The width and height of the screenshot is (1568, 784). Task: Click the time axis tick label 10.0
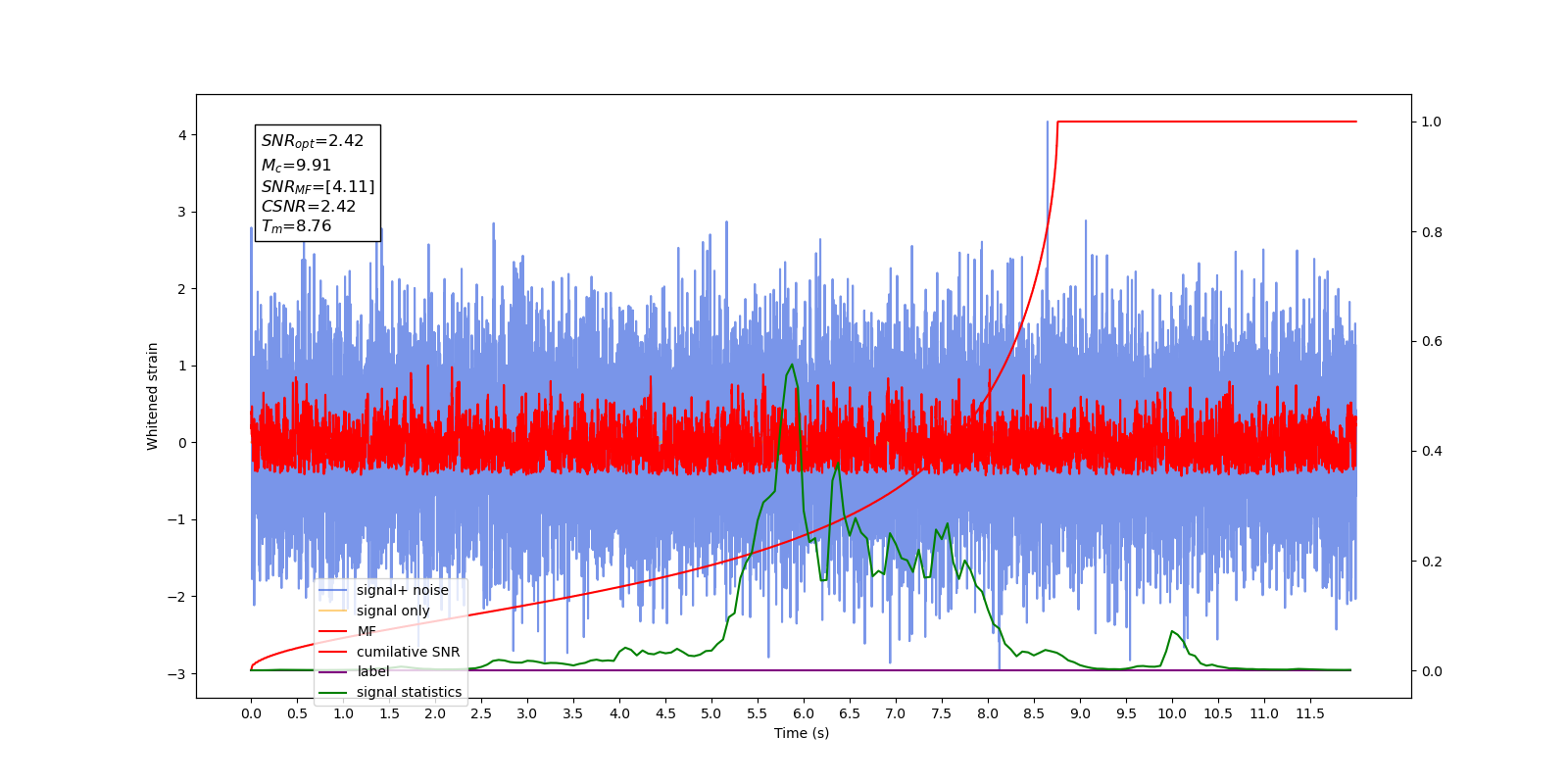1172,713
